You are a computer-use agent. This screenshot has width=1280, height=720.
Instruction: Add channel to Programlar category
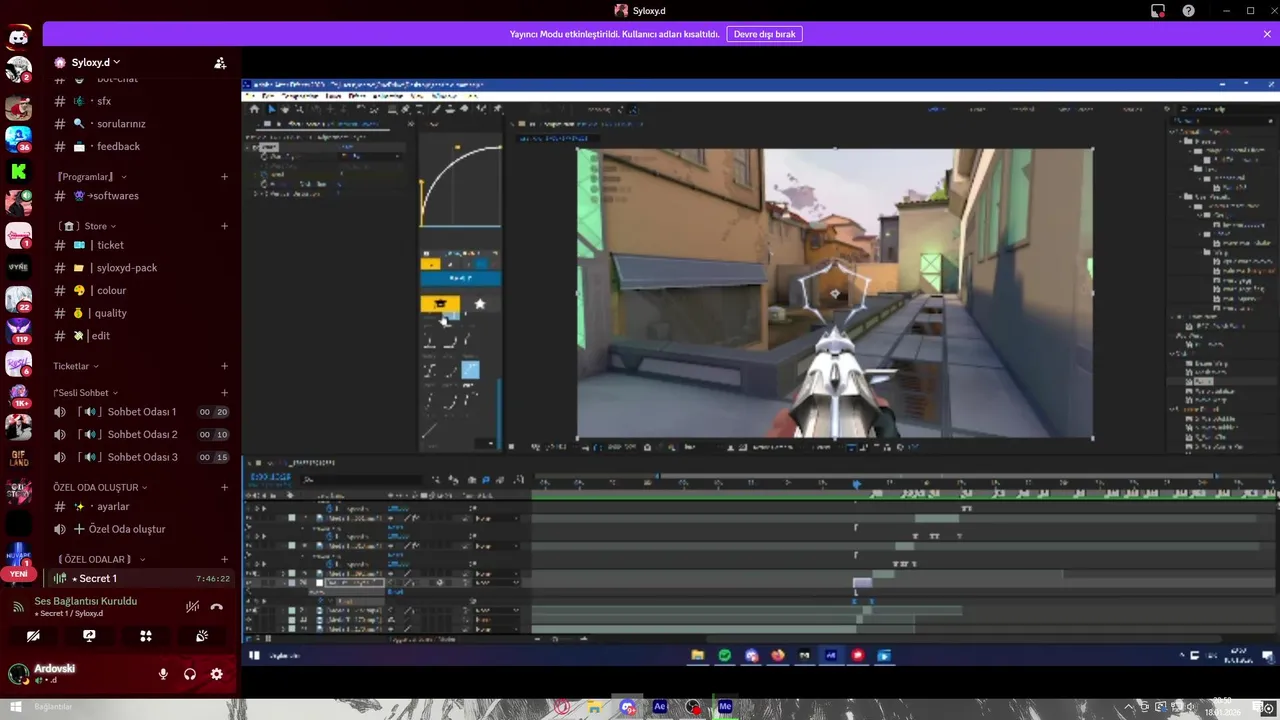coord(224,177)
